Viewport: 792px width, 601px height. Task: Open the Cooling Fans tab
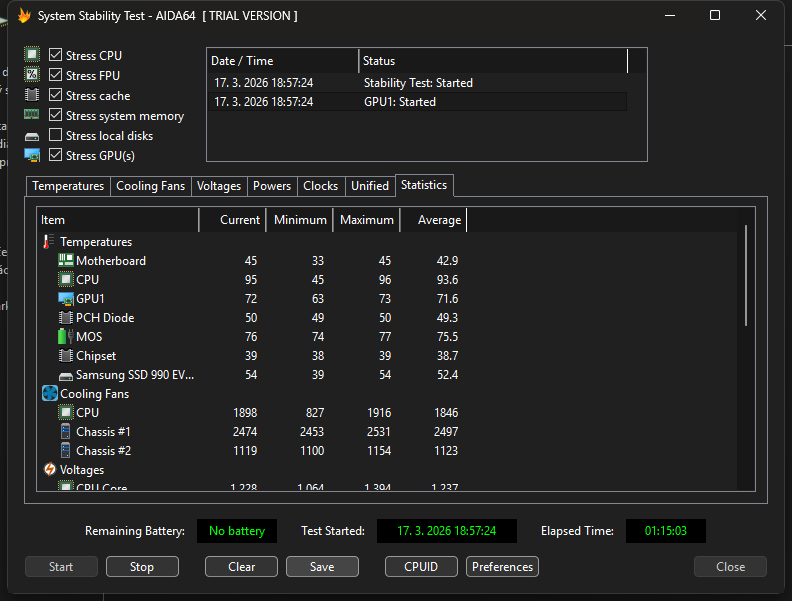coord(151,186)
